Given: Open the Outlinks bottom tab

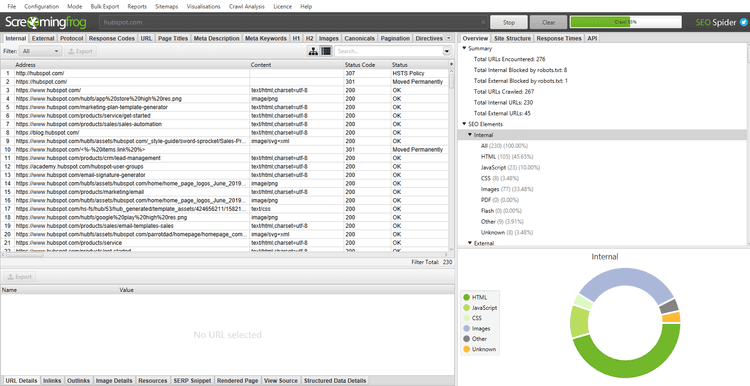Looking at the screenshot, I should tap(78, 380).
